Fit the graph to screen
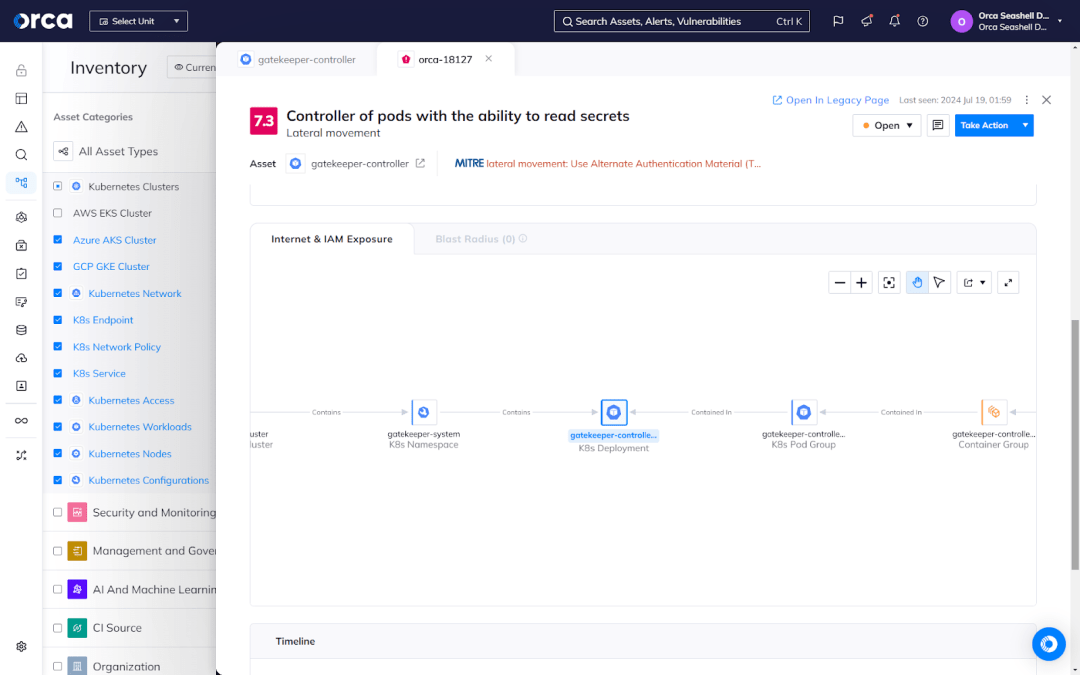This screenshot has width=1080, height=675. [x=889, y=282]
